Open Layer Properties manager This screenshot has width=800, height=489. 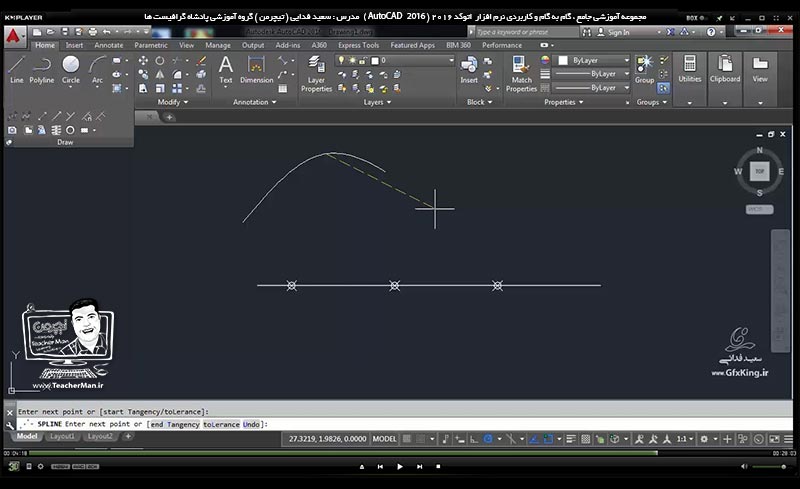(x=316, y=74)
